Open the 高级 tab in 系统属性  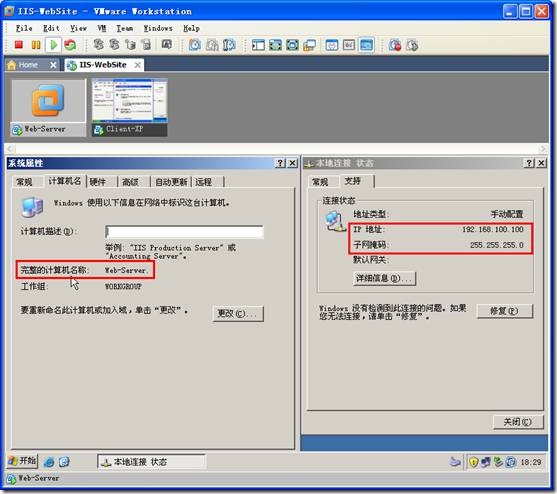pos(130,182)
